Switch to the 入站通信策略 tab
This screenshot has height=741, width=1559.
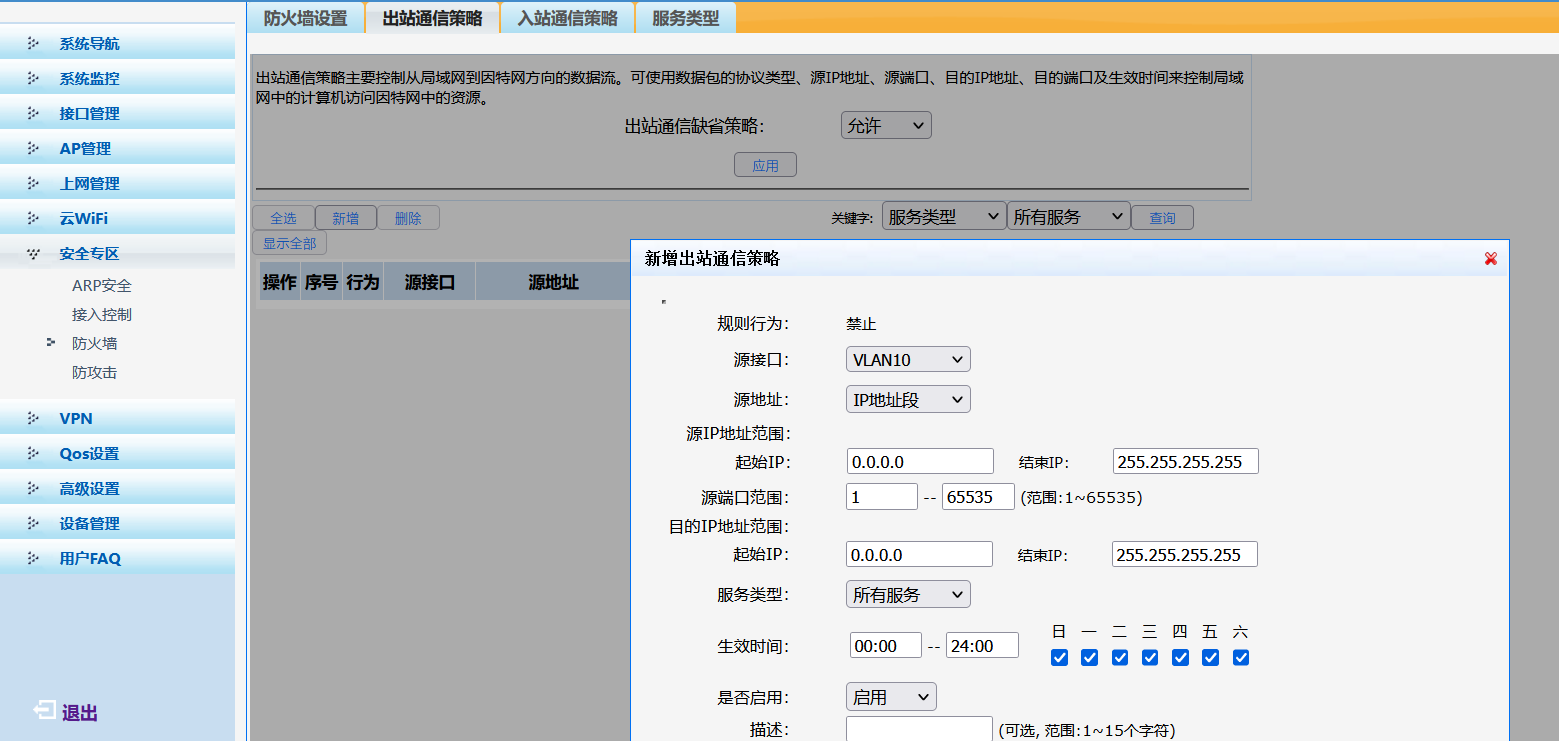(567, 18)
